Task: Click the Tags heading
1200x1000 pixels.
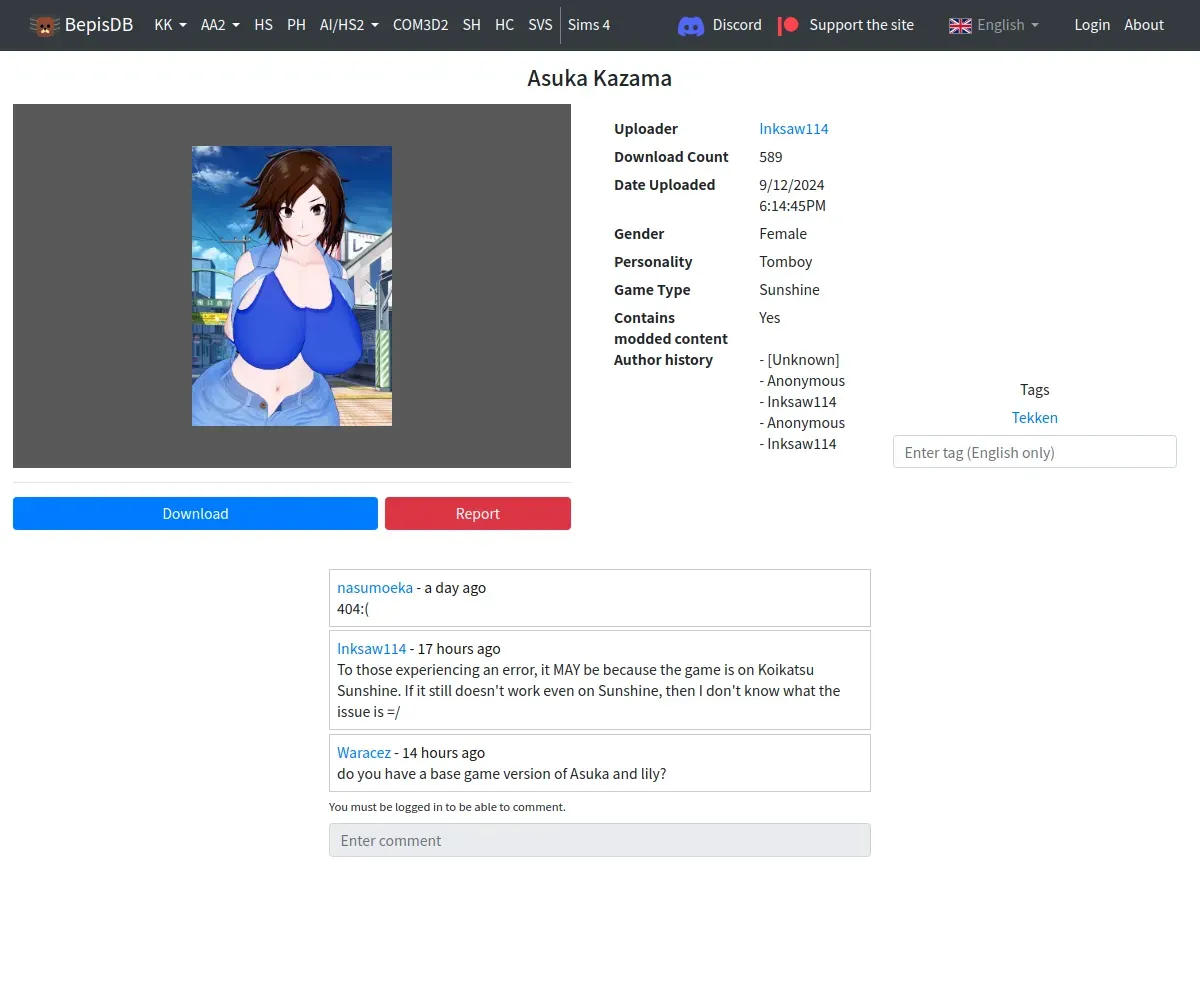Action: [x=1034, y=390]
